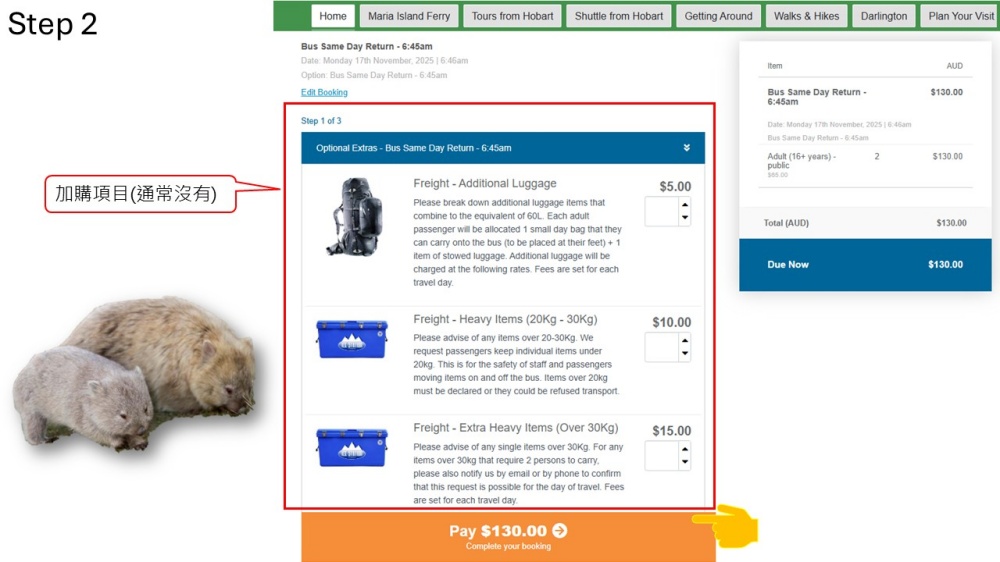Image resolution: width=1000 pixels, height=562 pixels.
Task: Open the Walks & Hikes tab
Action: pos(806,16)
